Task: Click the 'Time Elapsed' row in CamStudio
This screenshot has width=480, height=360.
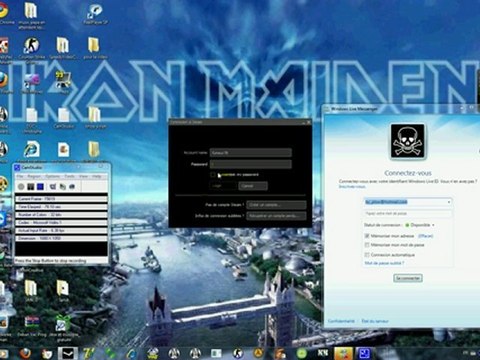Action: click(61, 207)
